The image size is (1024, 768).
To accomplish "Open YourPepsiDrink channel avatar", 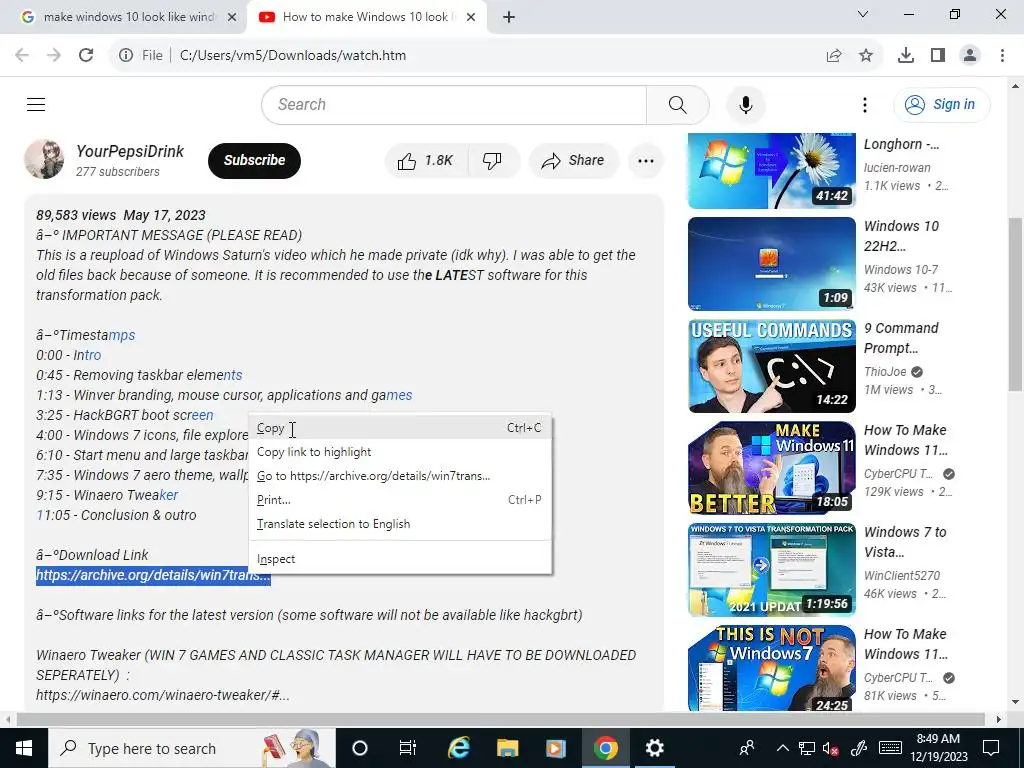I will click(44, 159).
